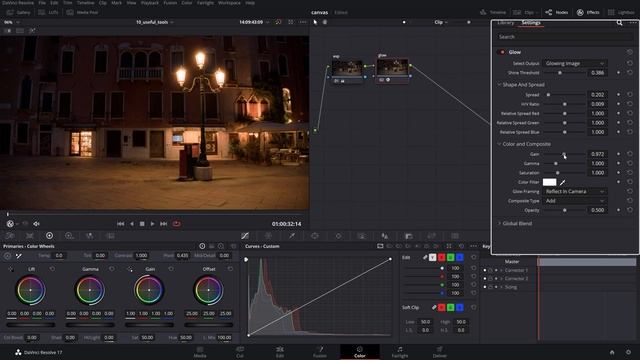Pick color with Color Filter eyedropper

click(x=562, y=182)
